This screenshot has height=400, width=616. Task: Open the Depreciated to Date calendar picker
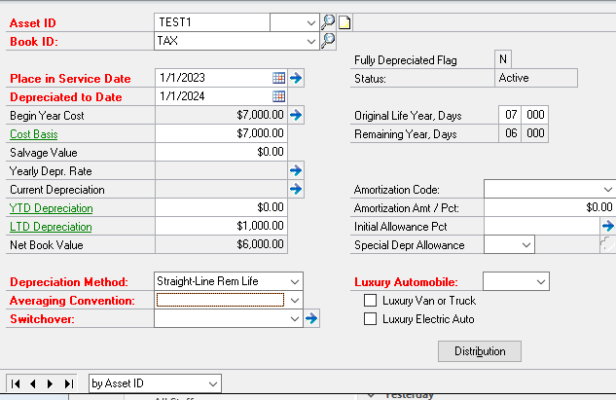(279, 96)
